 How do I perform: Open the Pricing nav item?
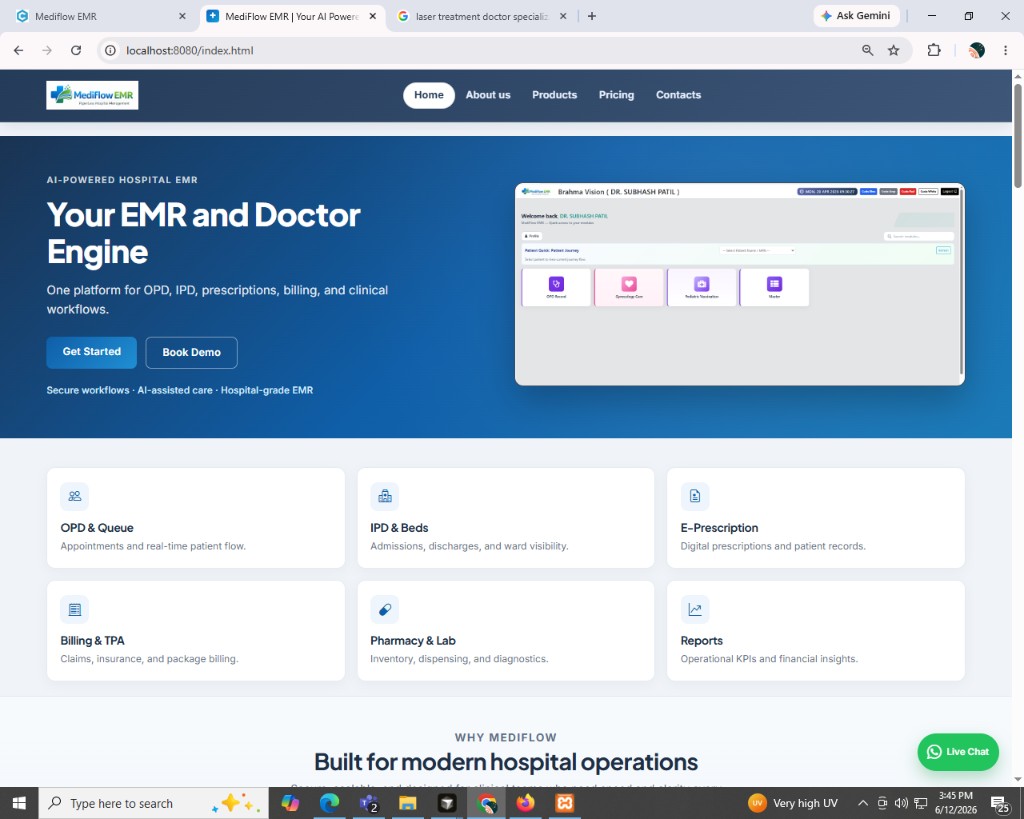point(616,95)
